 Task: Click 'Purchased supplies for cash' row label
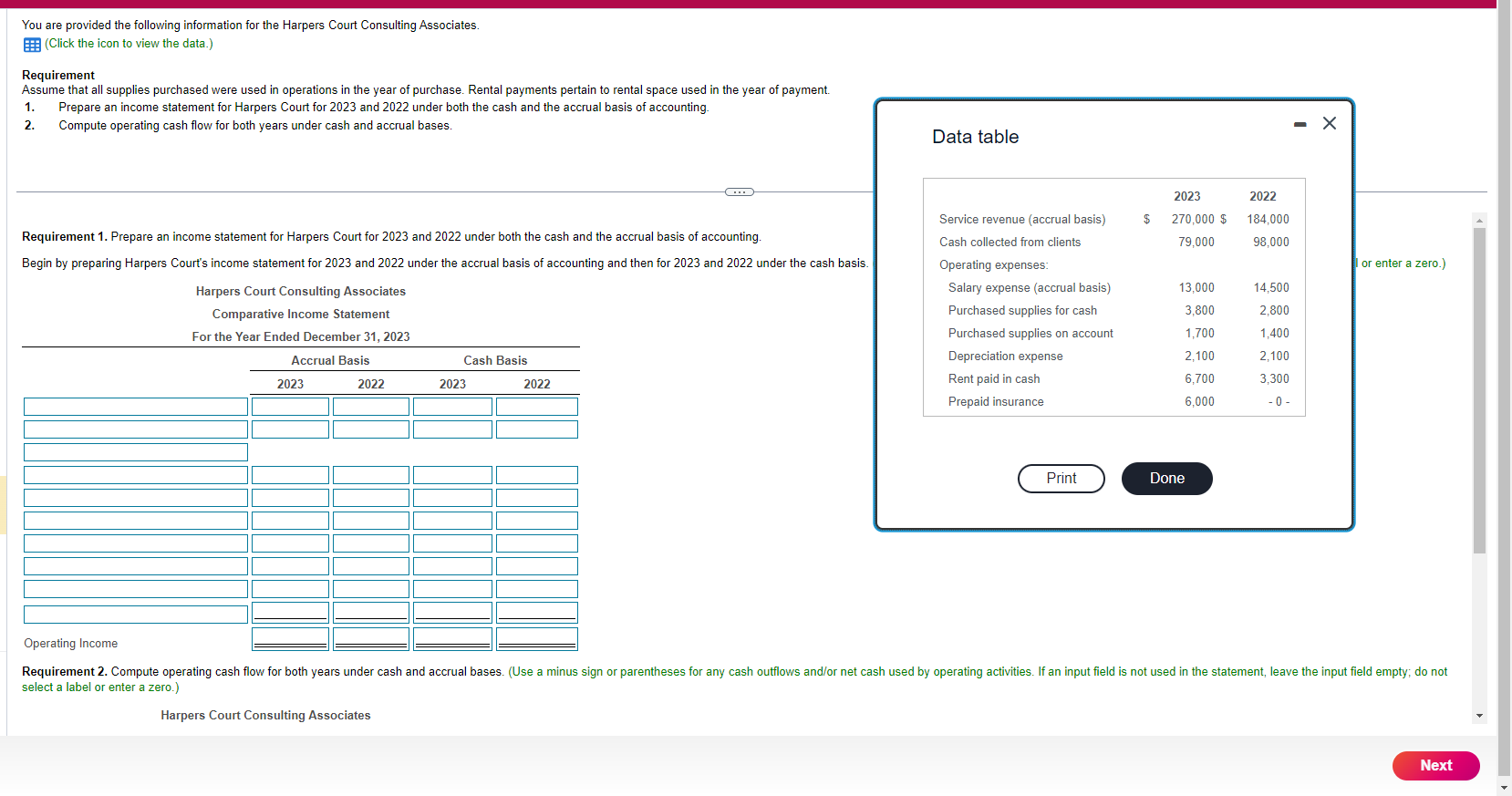point(1022,311)
